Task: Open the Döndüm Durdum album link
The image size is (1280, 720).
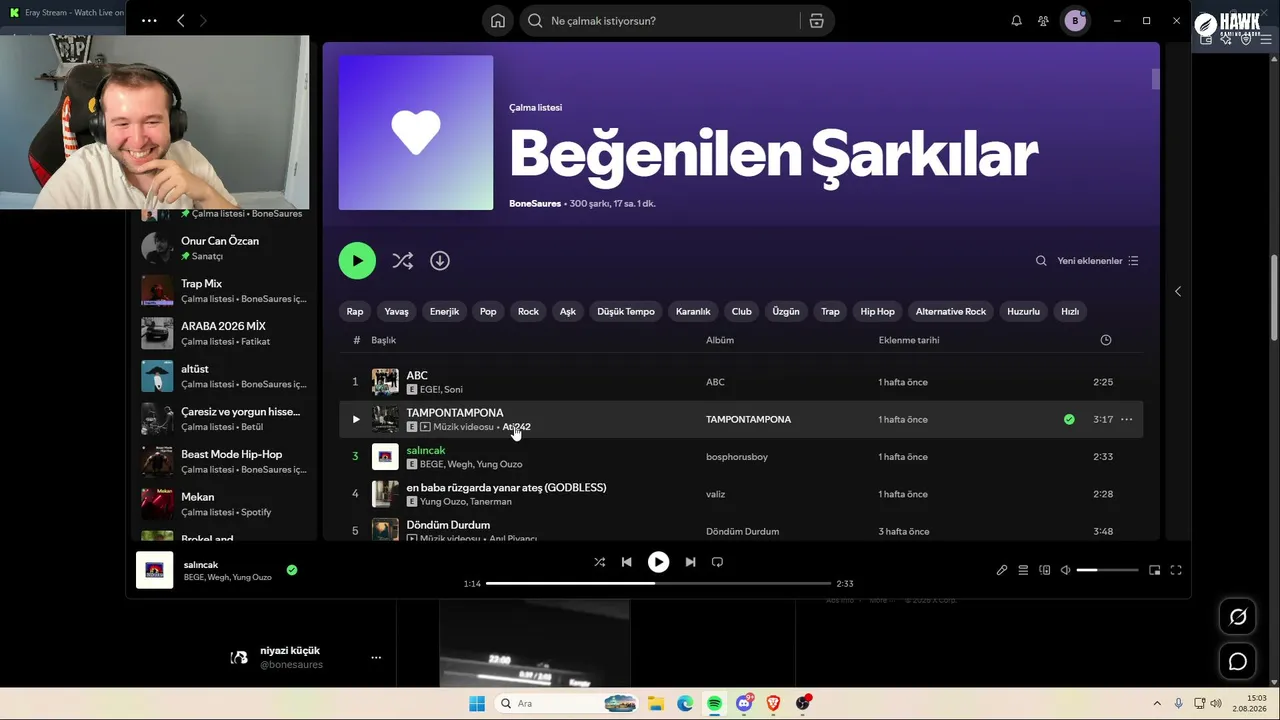Action: (x=742, y=532)
